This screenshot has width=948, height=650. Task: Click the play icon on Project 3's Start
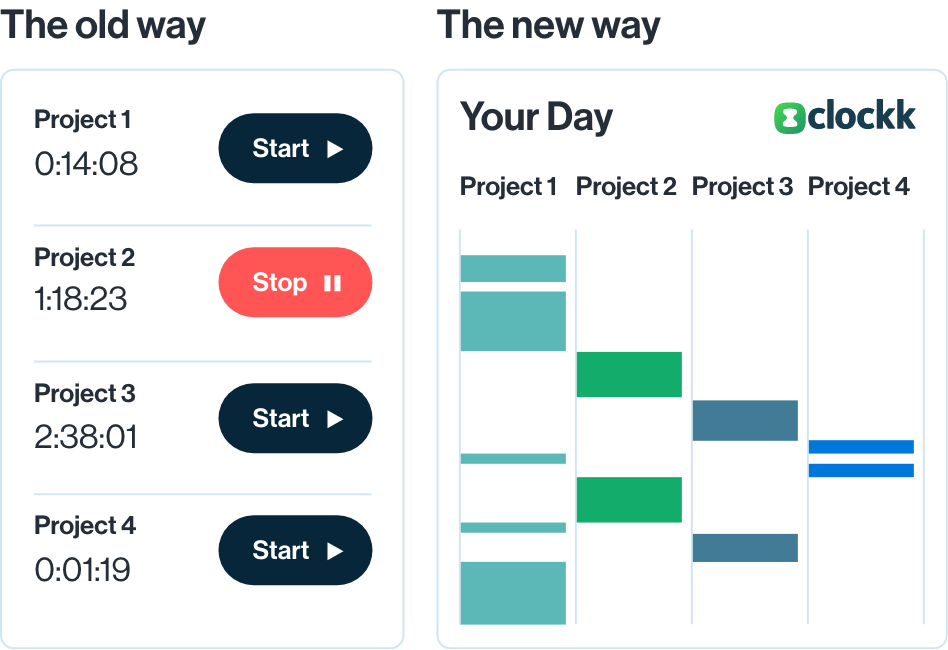[335, 418]
